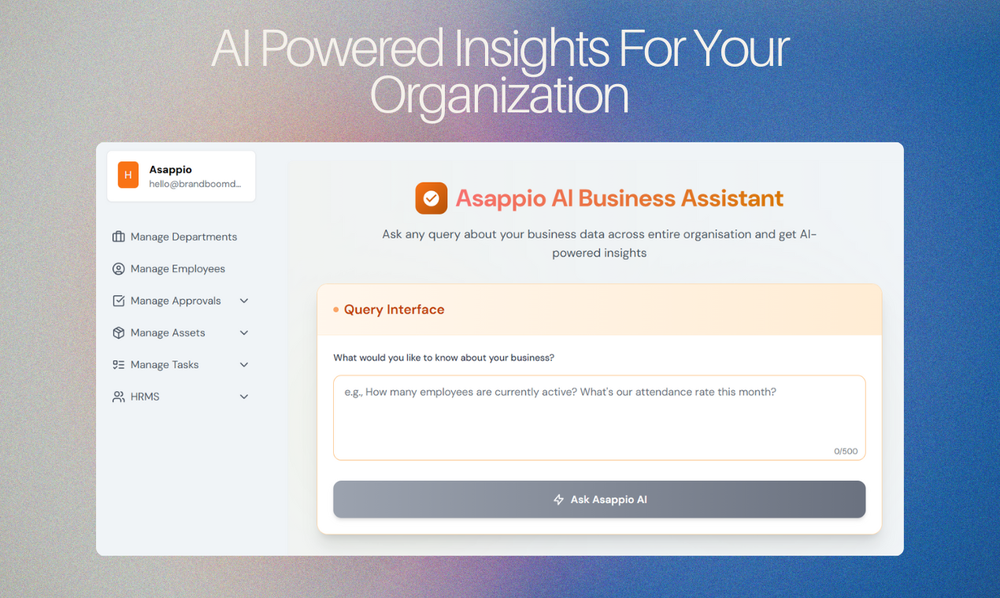
Task: Expand the Manage Assets dropdown
Action: 244,332
